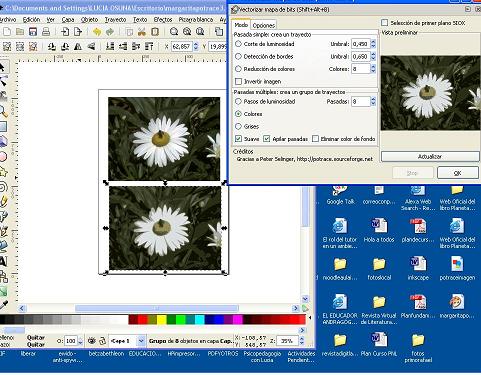Click the green redo arrow
The image size is (481, 375).
[110, 32]
